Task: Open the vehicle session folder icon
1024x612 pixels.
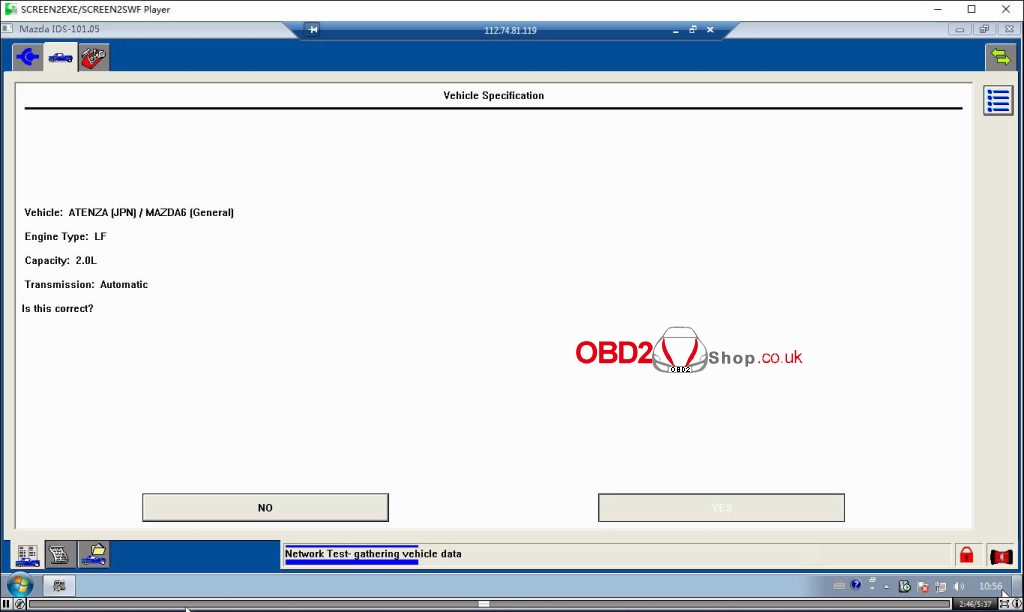Action: pyautogui.click(x=94, y=554)
